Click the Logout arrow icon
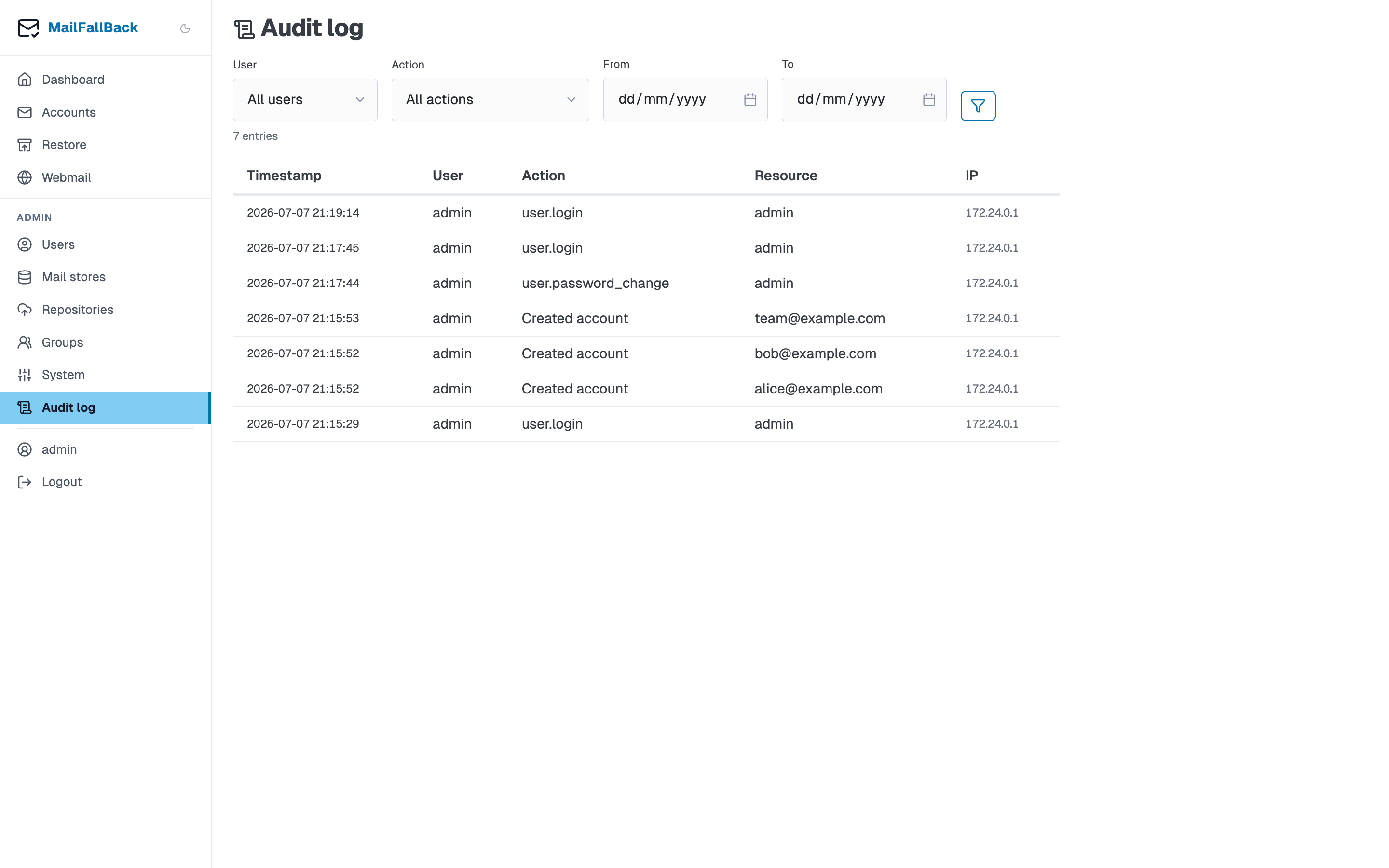This screenshot has height=868, width=1389. tap(25, 482)
